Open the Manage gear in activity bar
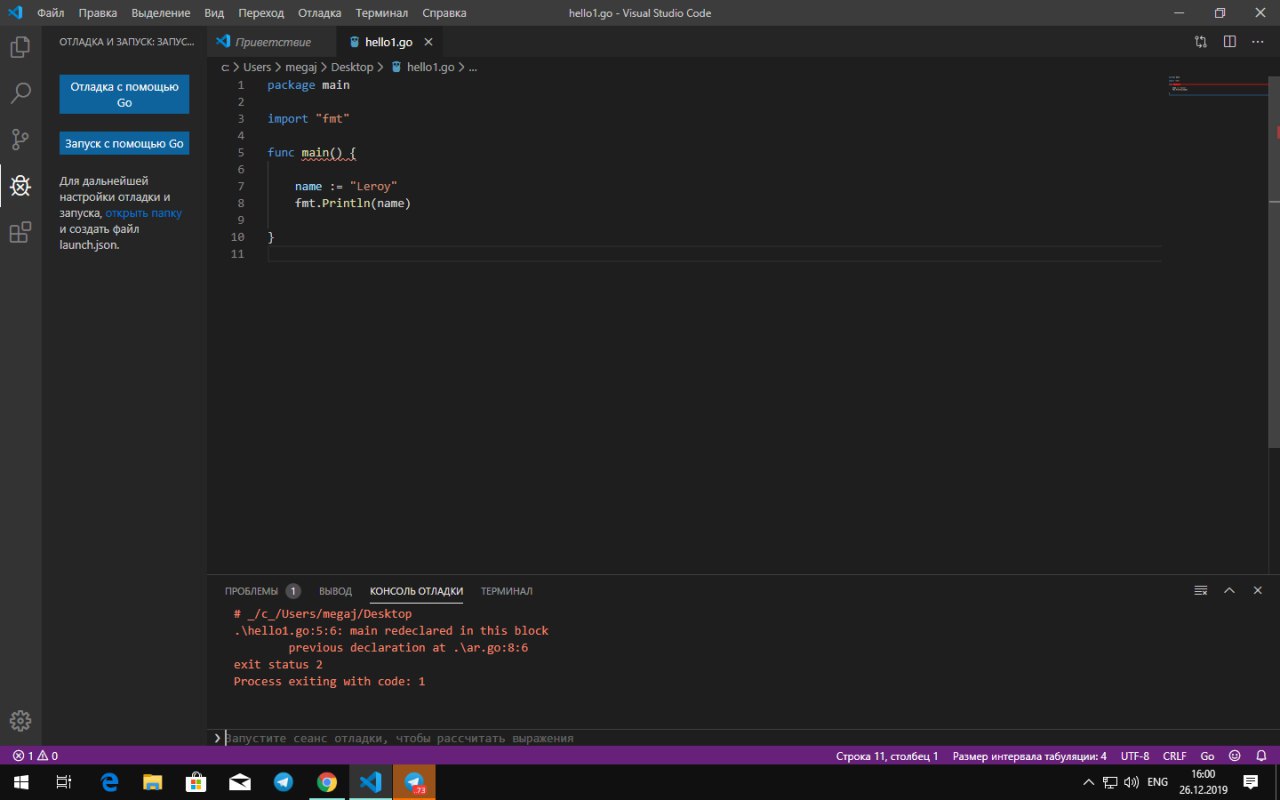The height and width of the screenshot is (800, 1280). point(20,720)
